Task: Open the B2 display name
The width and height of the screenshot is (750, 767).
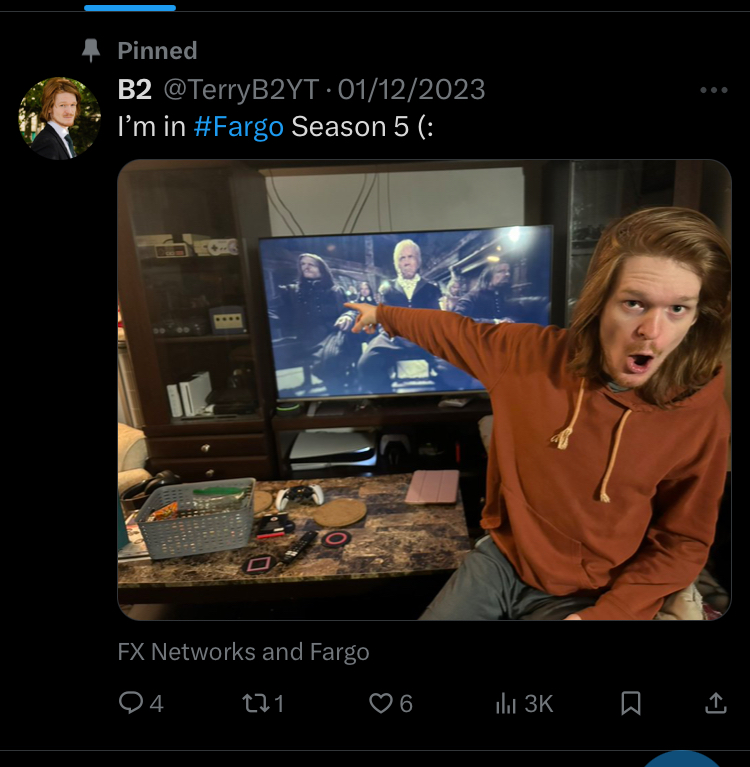Action: tap(135, 90)
